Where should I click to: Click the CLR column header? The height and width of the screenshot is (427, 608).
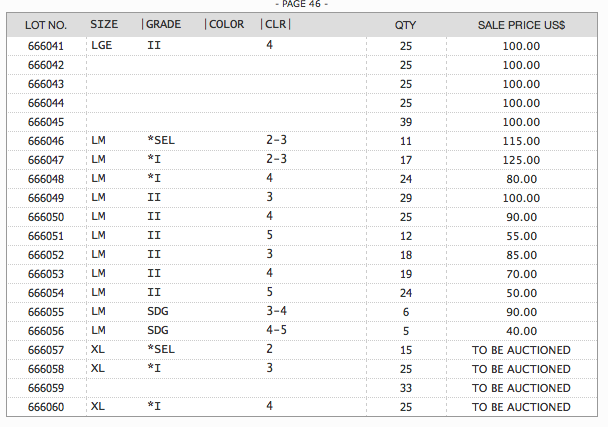pyautogui.click(x=275, y=24)
